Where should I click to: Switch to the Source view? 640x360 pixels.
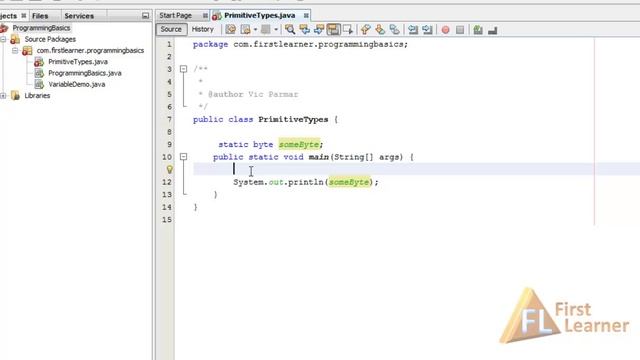click(x=171, y=29)
